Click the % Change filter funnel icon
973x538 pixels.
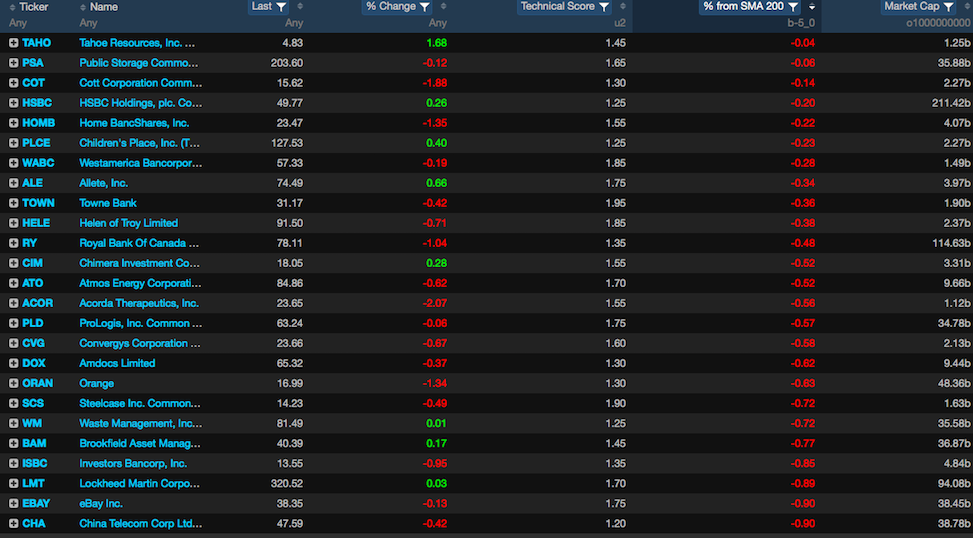pyautogui.click(x=424, y=7)
